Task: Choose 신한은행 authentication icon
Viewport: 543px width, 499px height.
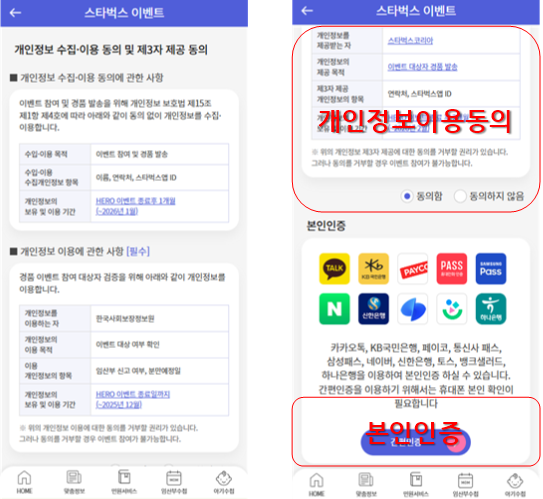Action: click(x=373, y=309)
